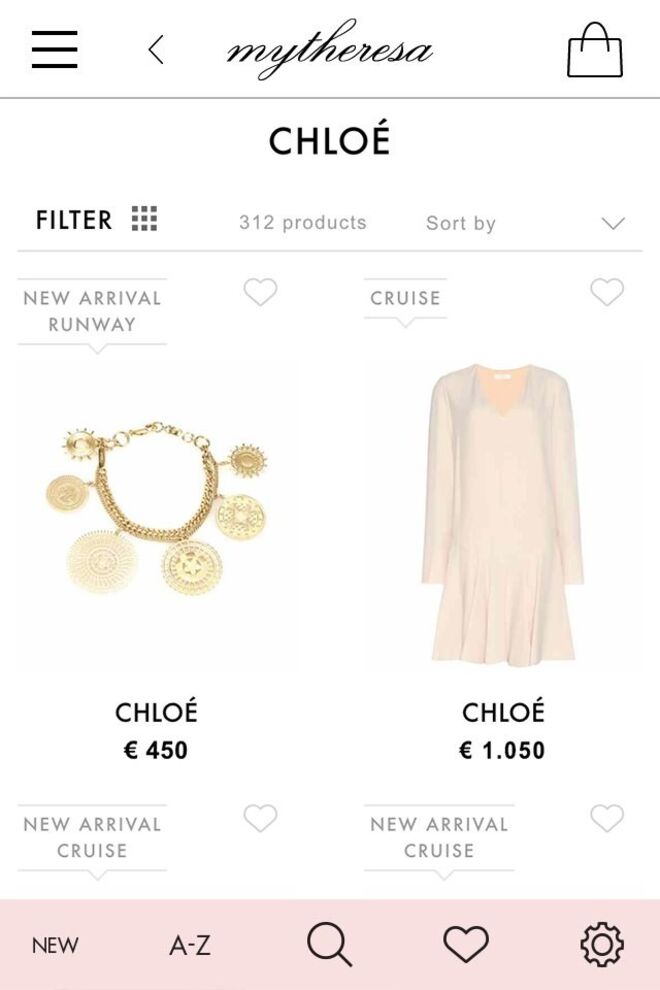Toggle wishlist heart on third product
Image resolution: width=660 pixels, height=990 pixels.
point(260,818)
